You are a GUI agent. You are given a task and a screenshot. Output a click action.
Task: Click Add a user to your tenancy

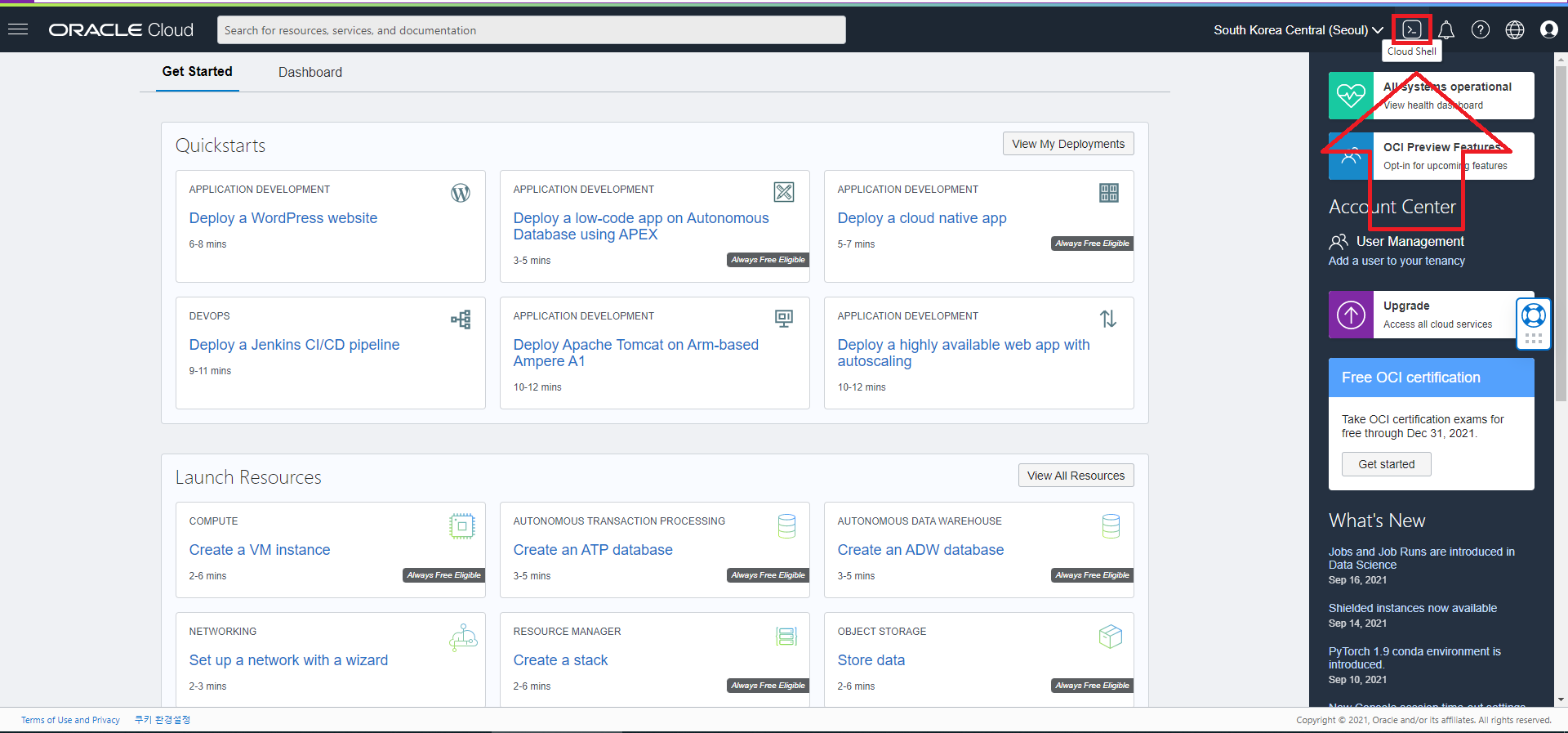pyautogui.click(x=1396, y=261)
